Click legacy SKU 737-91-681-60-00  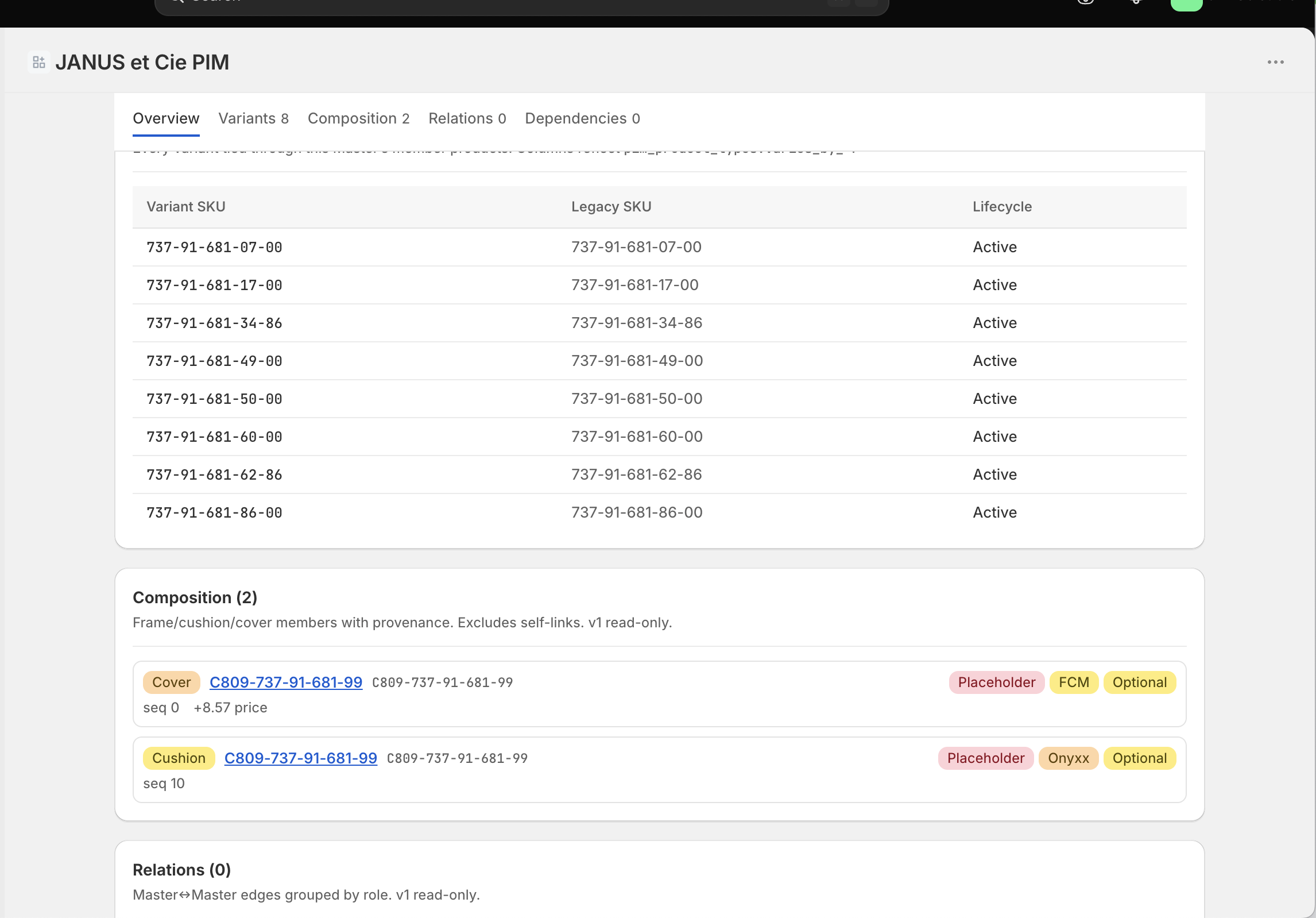tap(637, 437)
